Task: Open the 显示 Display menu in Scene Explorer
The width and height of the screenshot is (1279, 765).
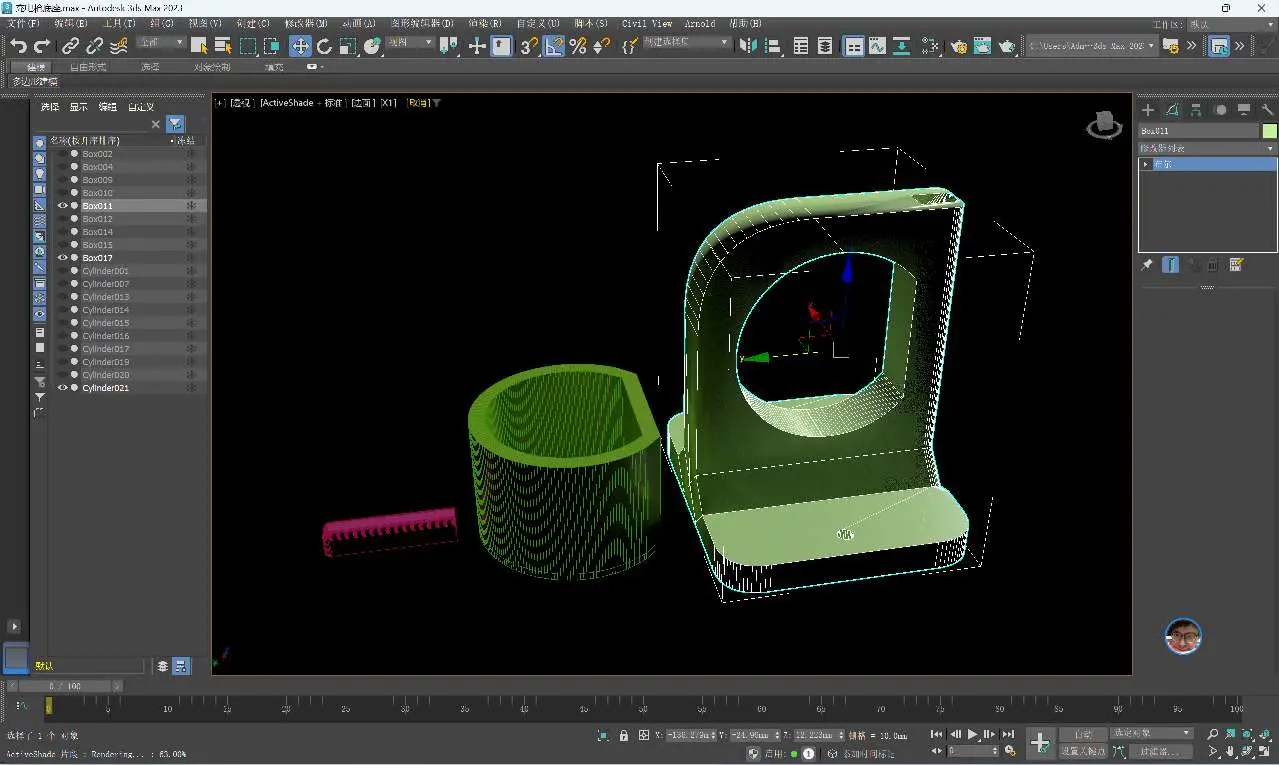Action: [x=78, y=107]
